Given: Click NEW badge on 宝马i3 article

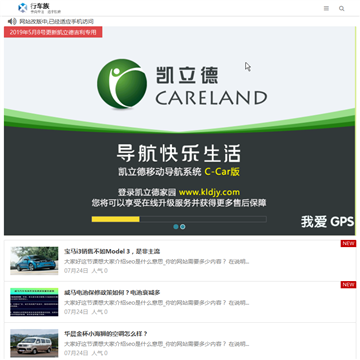Looking at the screenshot, I should tap(348, 244).
